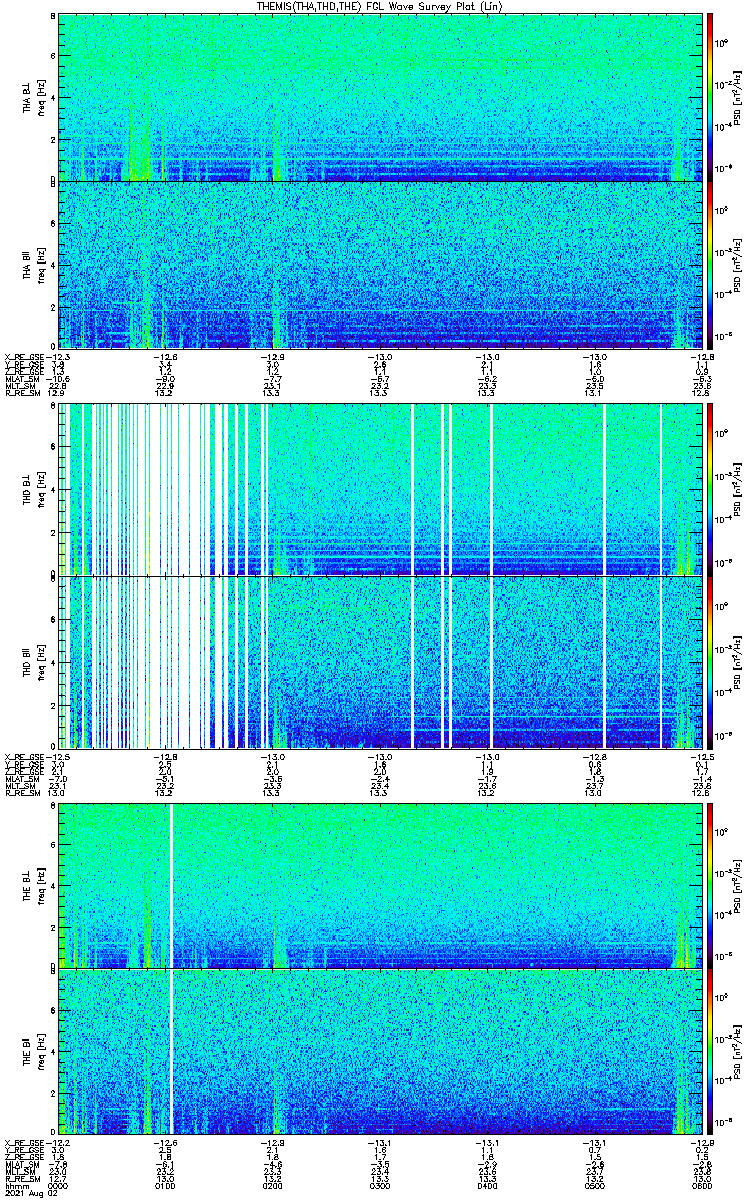Click the '0400' time label on bottom axis
Screen dimensions: 750x1200
coord(487,1185)
